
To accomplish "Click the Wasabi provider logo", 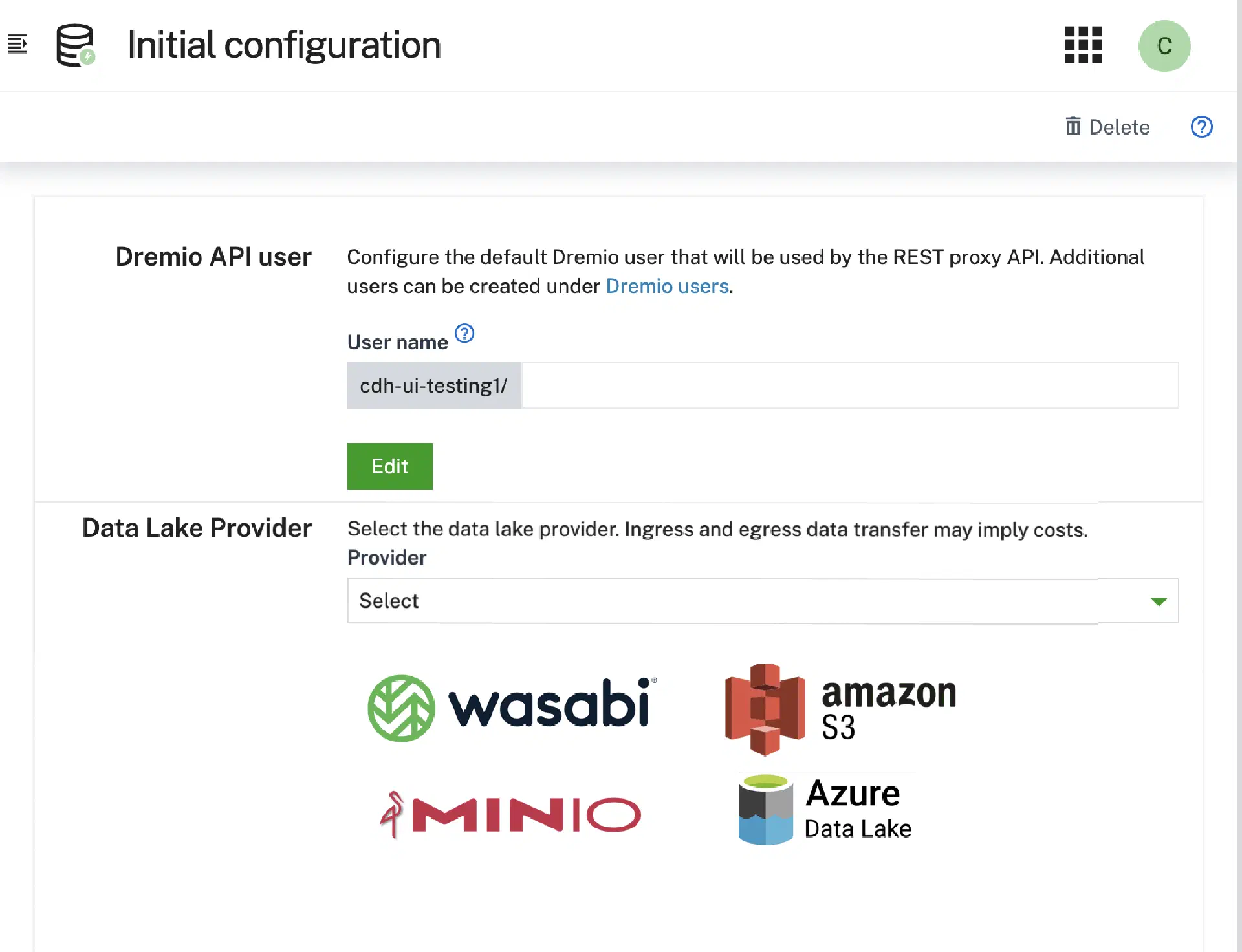I will click(512, 708).
